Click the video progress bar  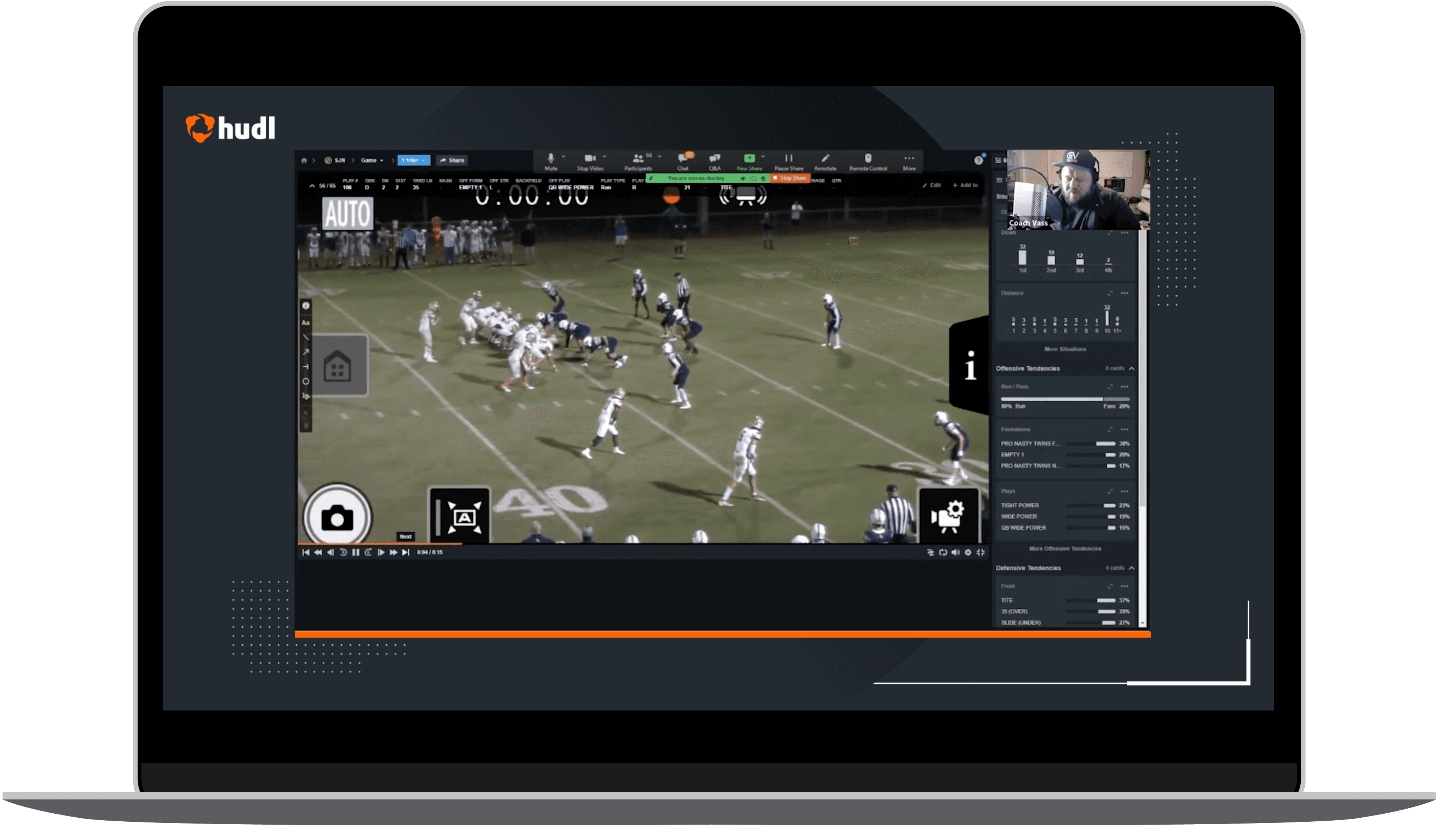click(643, 544)
